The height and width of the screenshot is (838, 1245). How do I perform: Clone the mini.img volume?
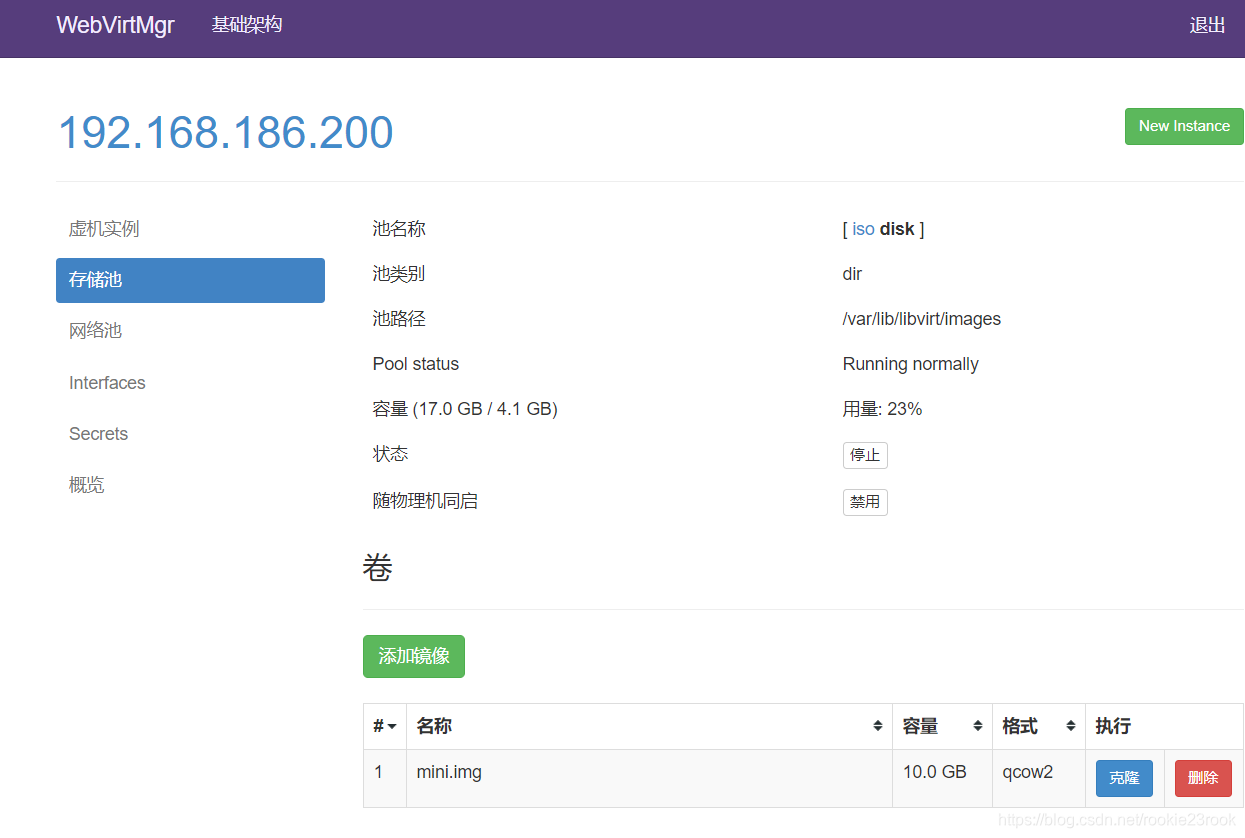pos(1124,778)
